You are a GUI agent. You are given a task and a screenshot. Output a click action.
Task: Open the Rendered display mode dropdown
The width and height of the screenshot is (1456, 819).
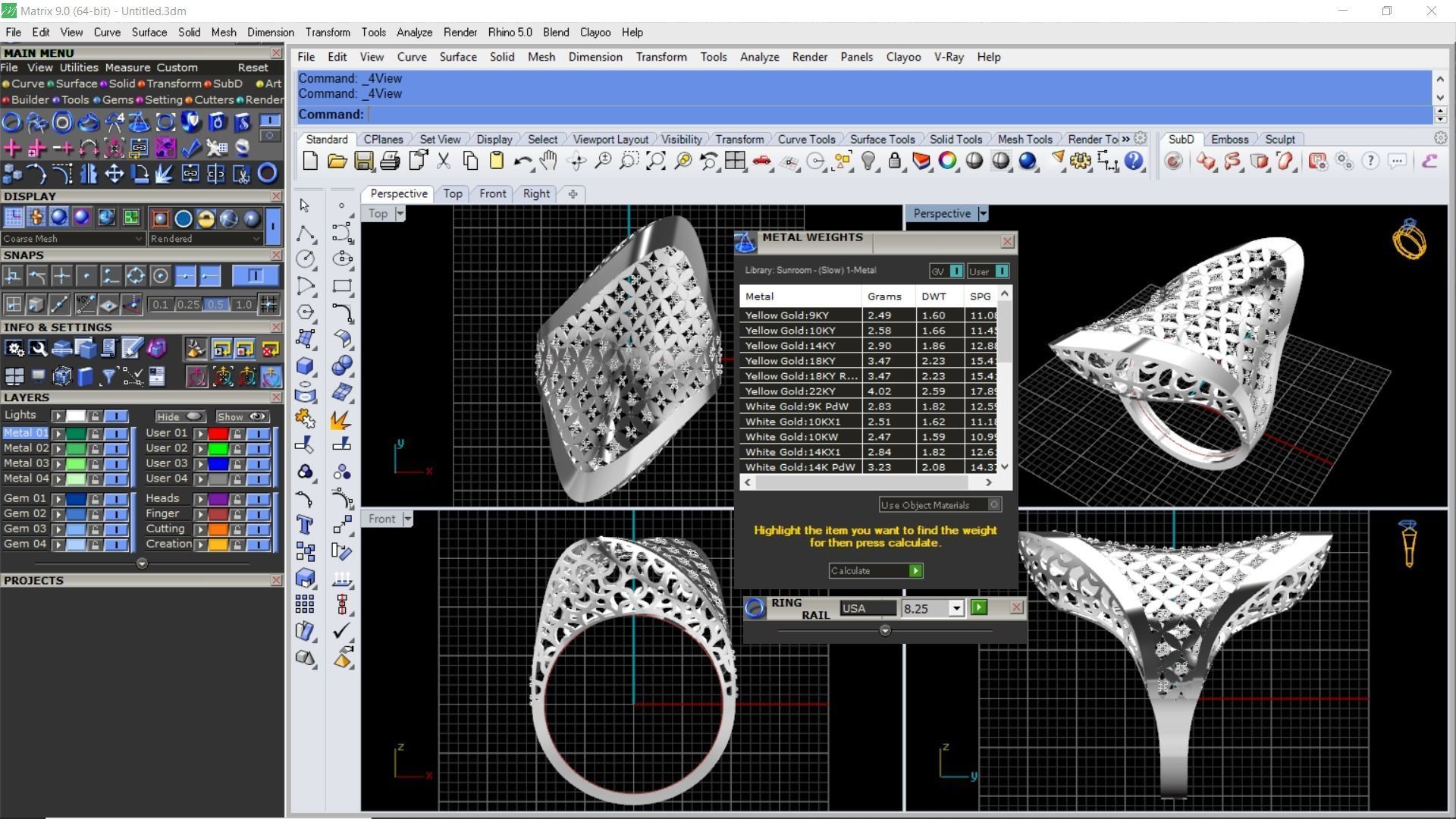click(205, 238)
